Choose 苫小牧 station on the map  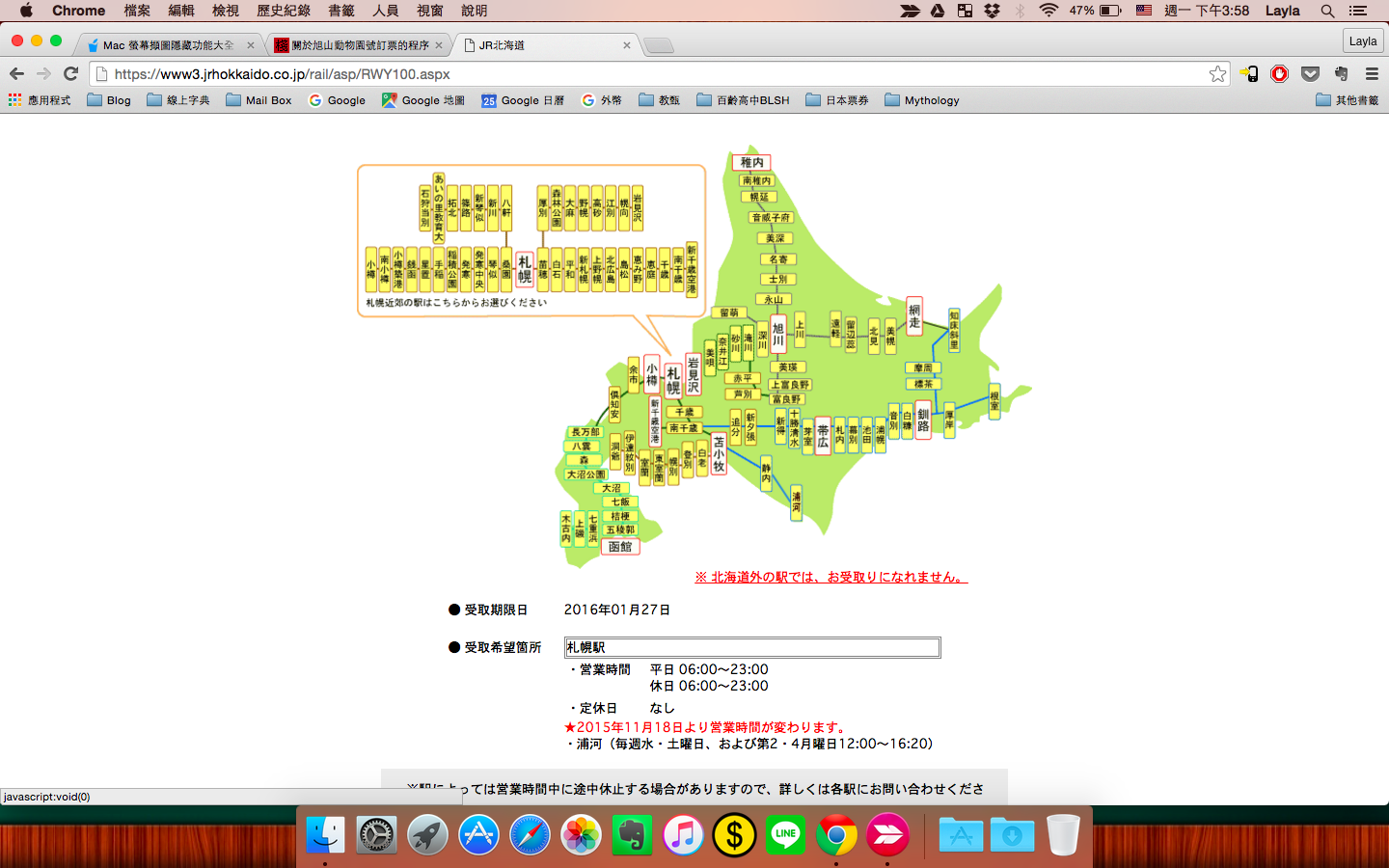point(719,453)
